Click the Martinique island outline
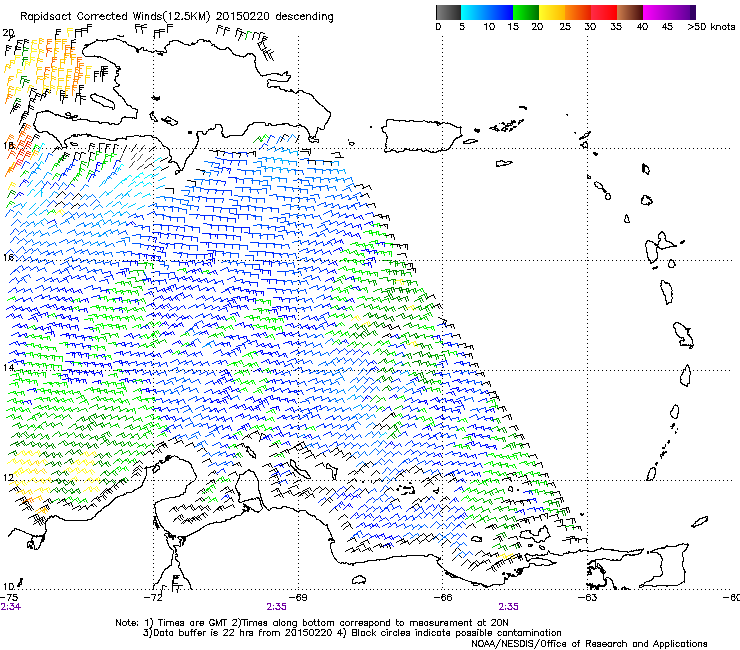 [683, 335]
